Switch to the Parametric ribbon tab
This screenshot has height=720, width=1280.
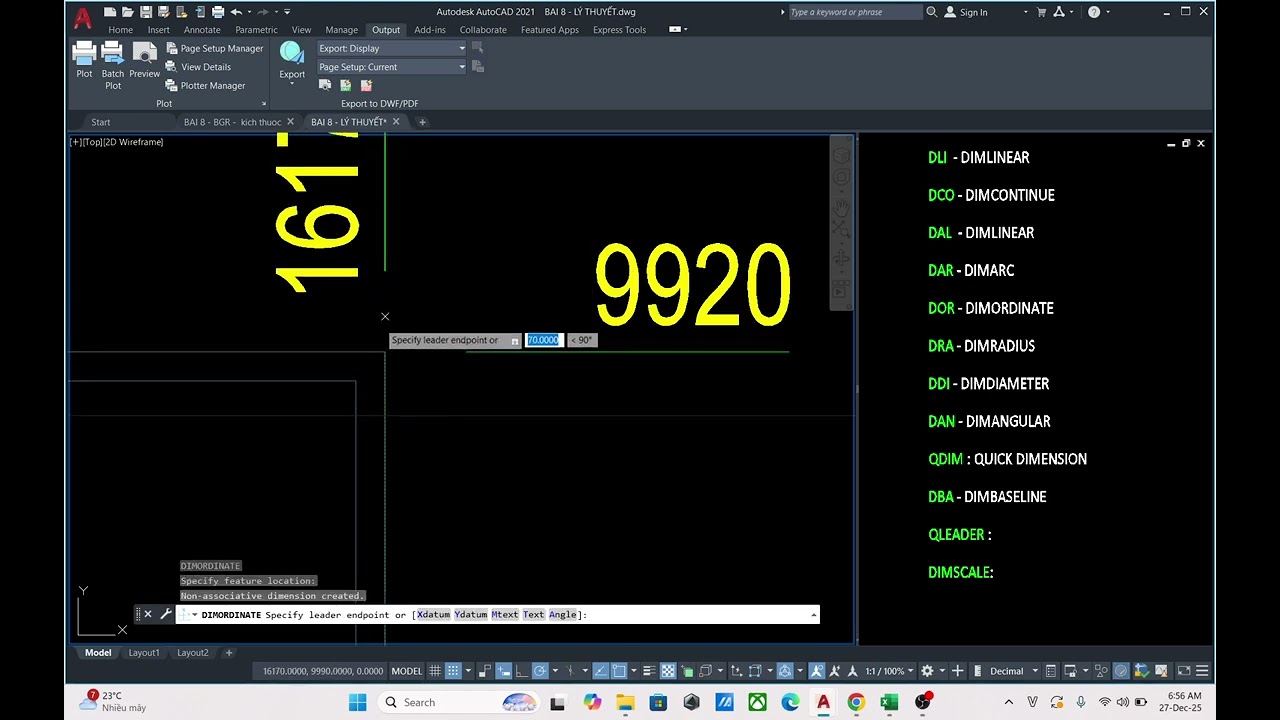pyautogui.click(x=256, y=30)
